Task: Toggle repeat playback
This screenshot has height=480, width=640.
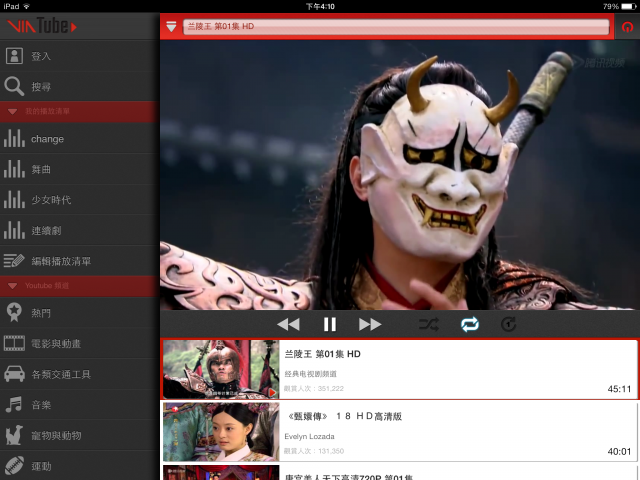Action: point(470,324)
